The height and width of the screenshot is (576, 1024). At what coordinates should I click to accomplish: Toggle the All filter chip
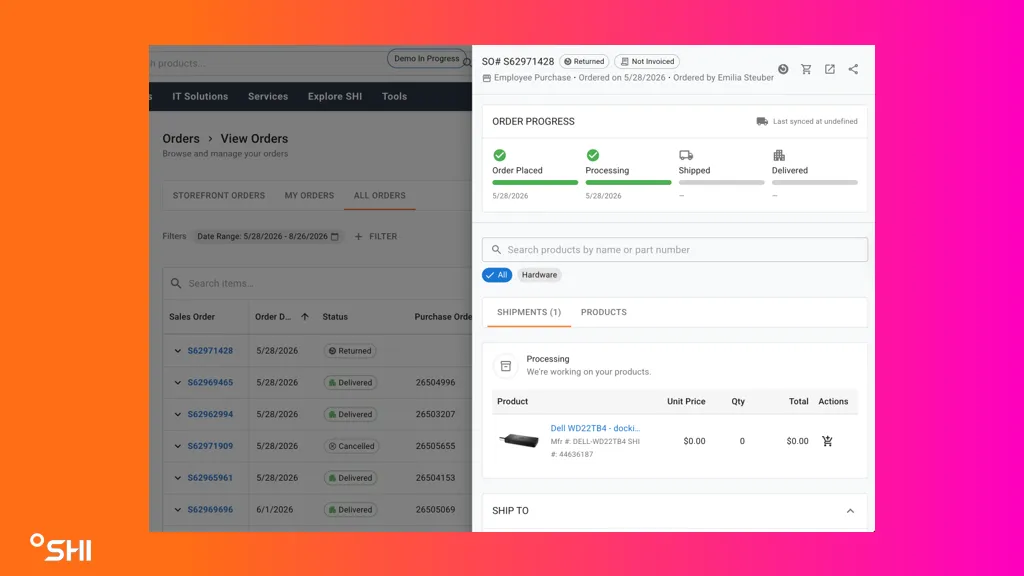[x=497, y=275]
